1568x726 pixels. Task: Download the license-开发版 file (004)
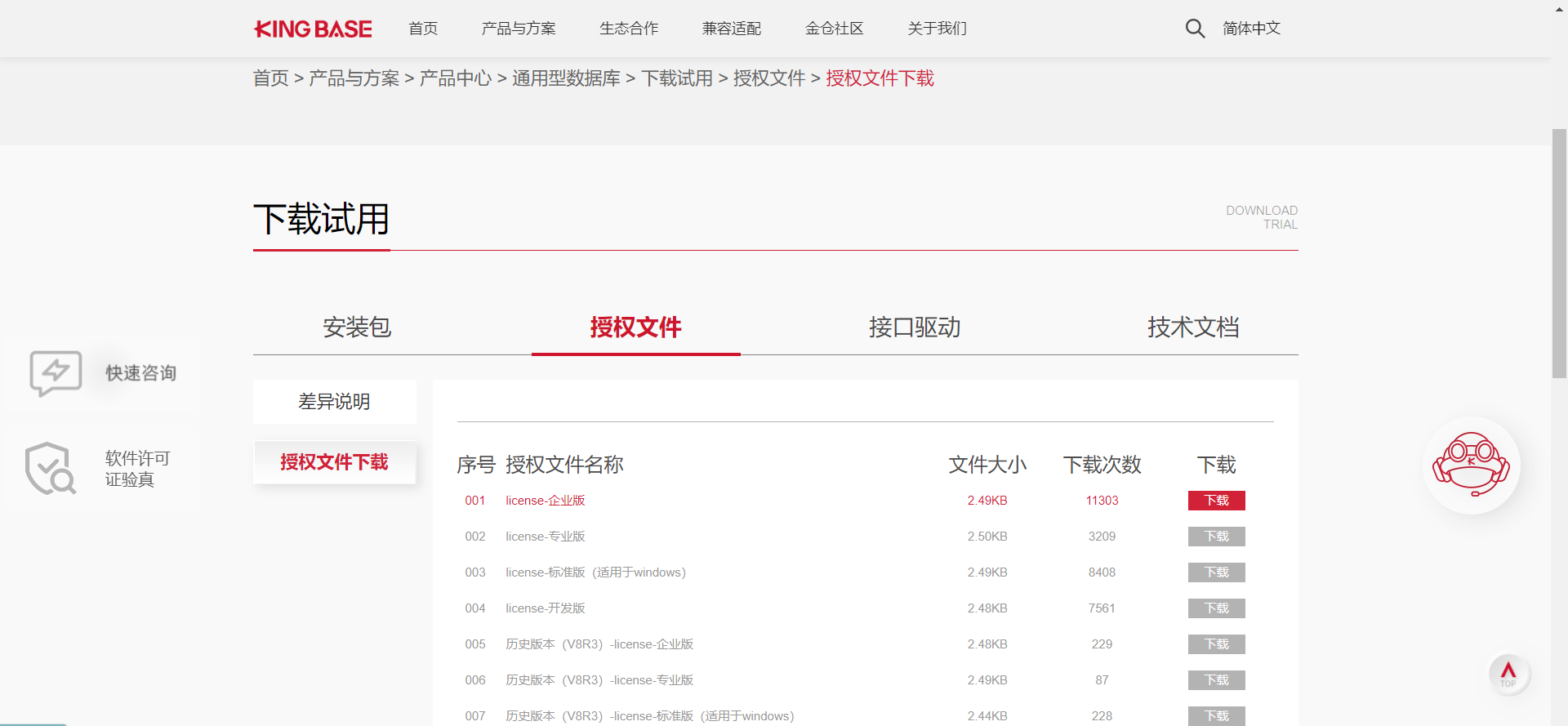pyautogui.click(x=1217, y=608)
